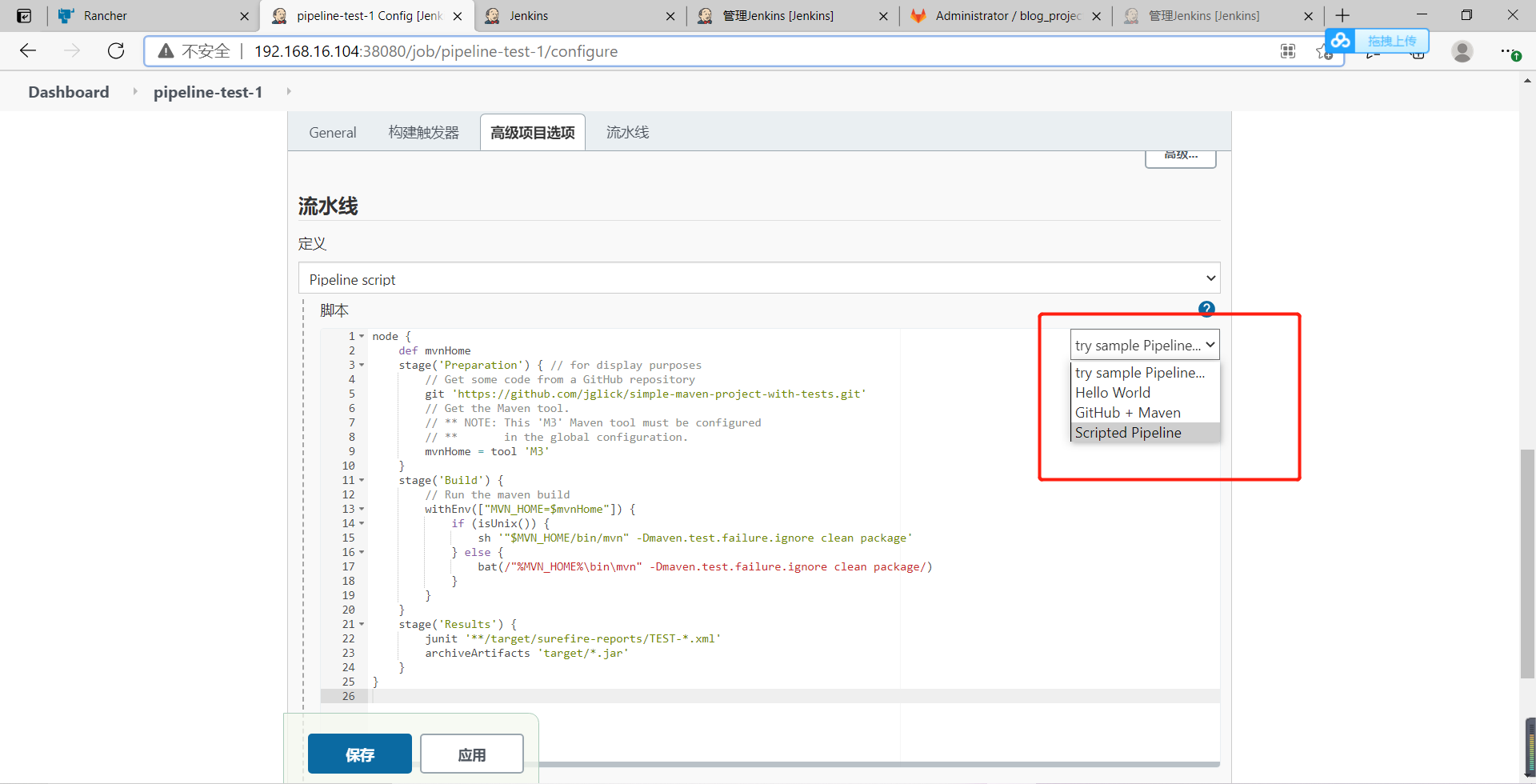The height and width of the screenshot is (784, 1536).
Task: Open the browser profile avatar
Action: [x=1462, y=51]
